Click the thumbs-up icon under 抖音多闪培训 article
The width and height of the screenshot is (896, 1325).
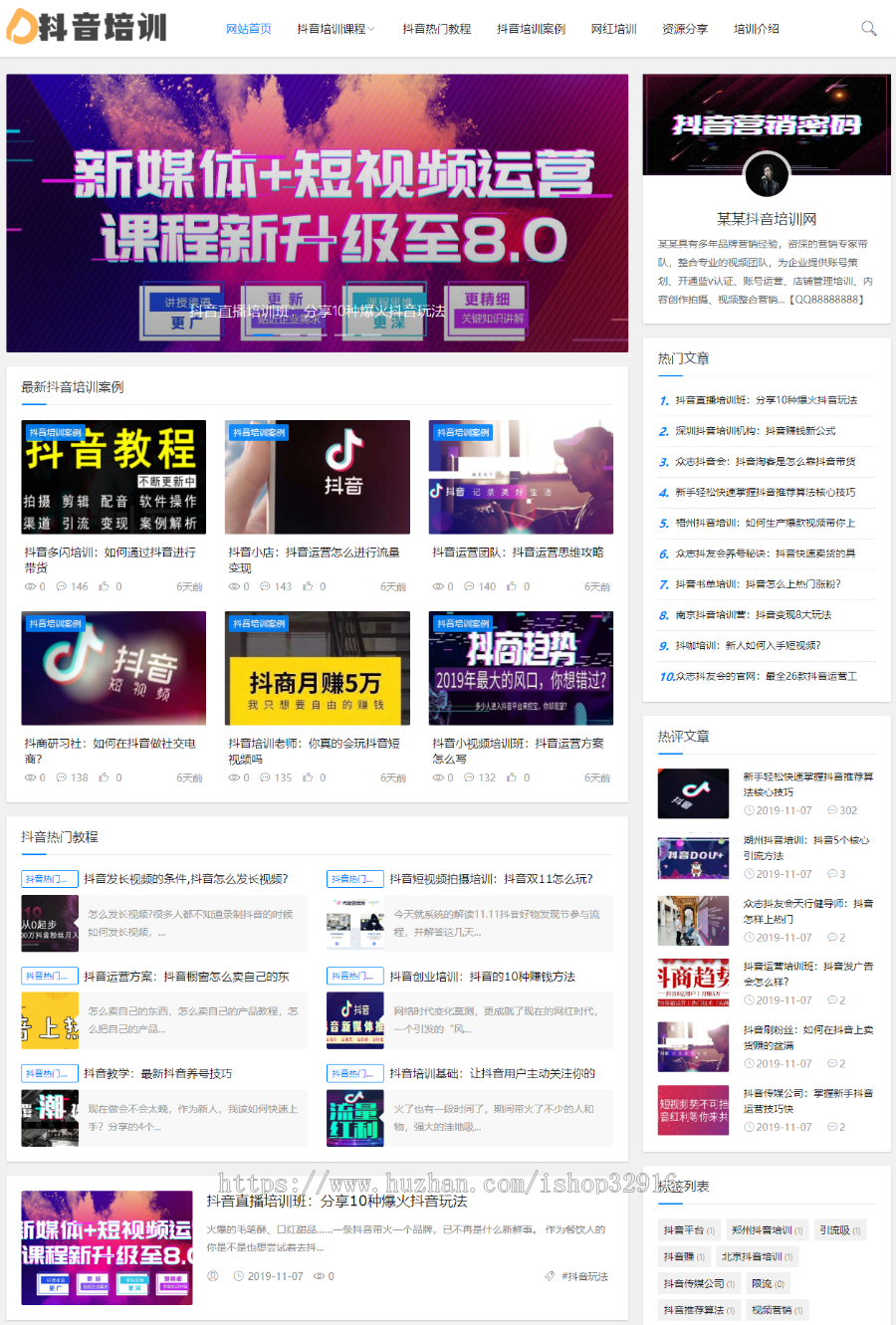pyautogui.click(x=104, y=586)
